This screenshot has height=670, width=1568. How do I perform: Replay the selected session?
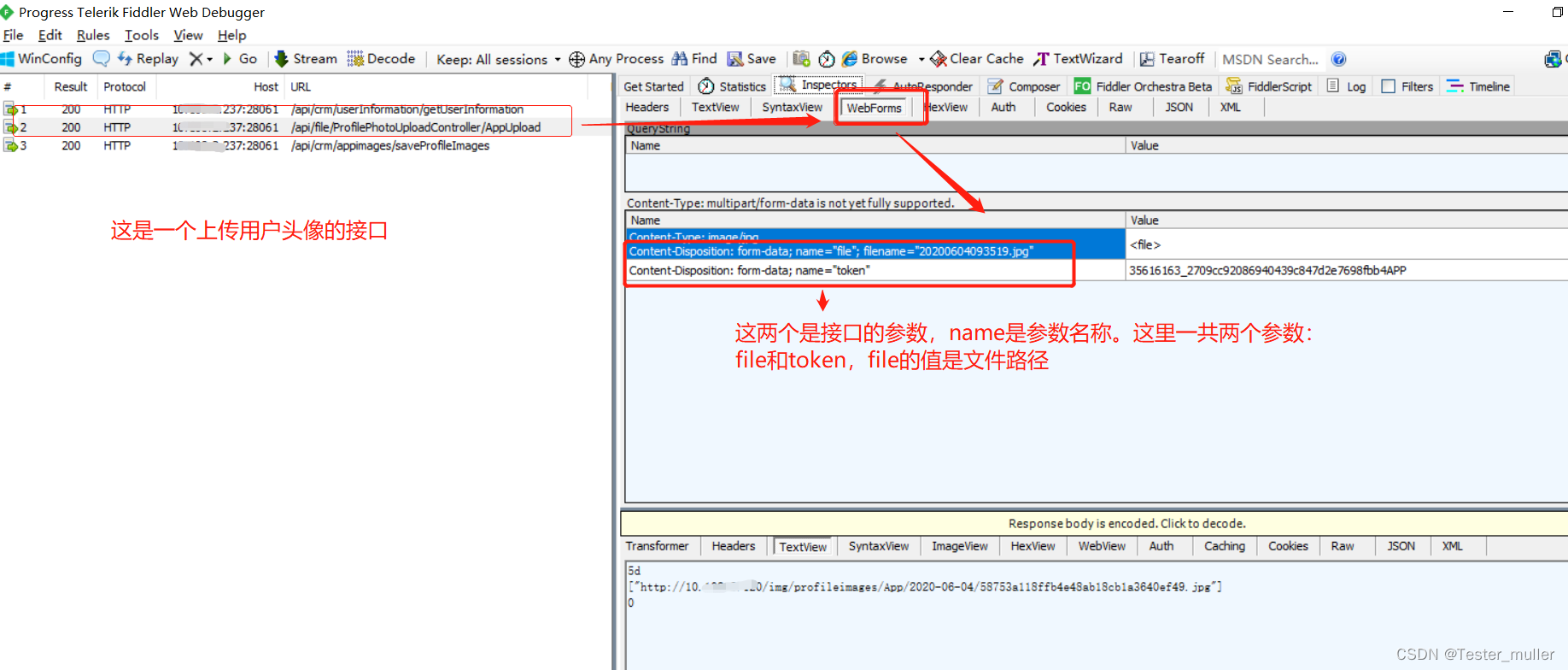click(x=148, y=59)
